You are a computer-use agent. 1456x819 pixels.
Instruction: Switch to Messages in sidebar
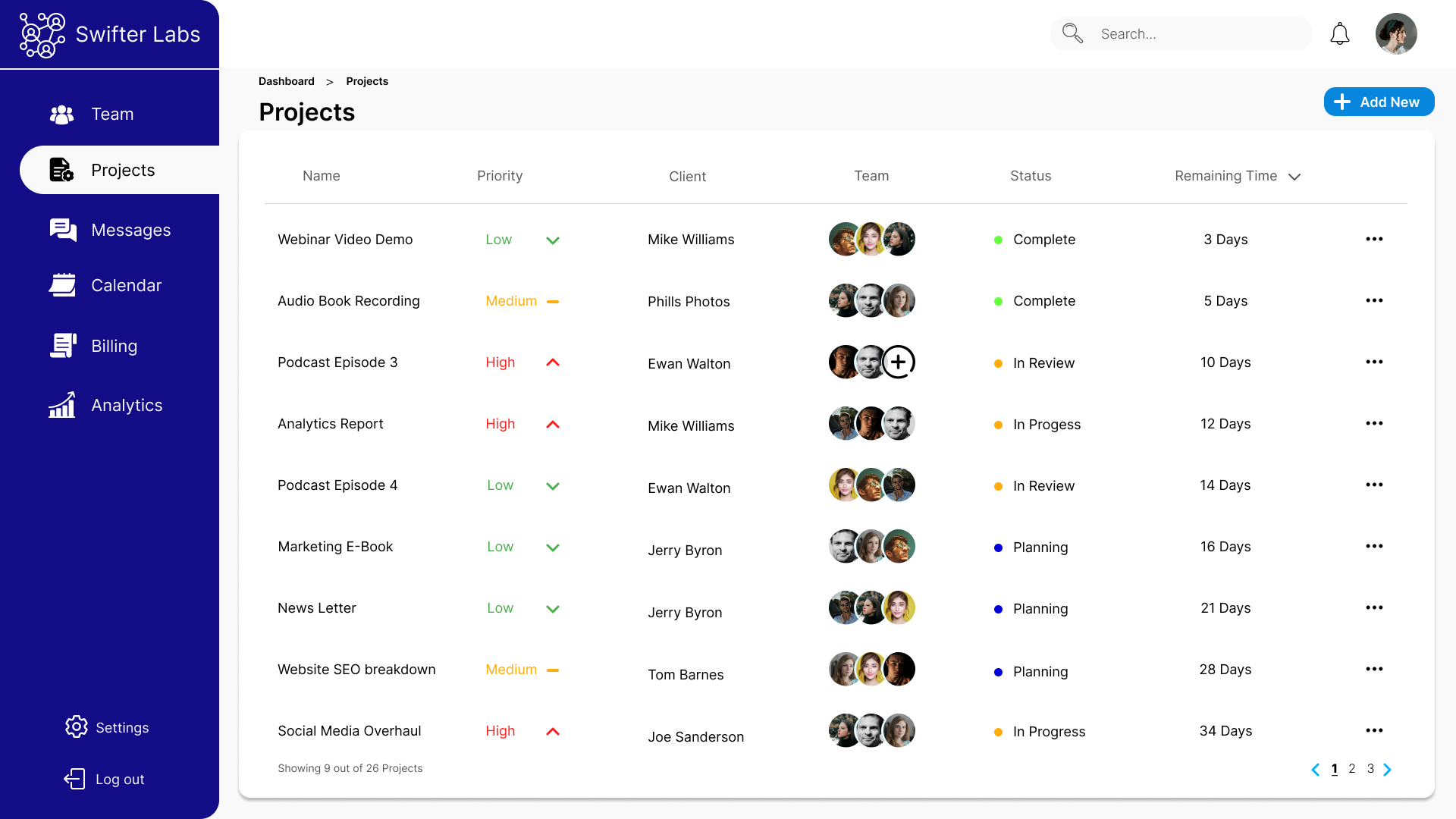[130, 231]
